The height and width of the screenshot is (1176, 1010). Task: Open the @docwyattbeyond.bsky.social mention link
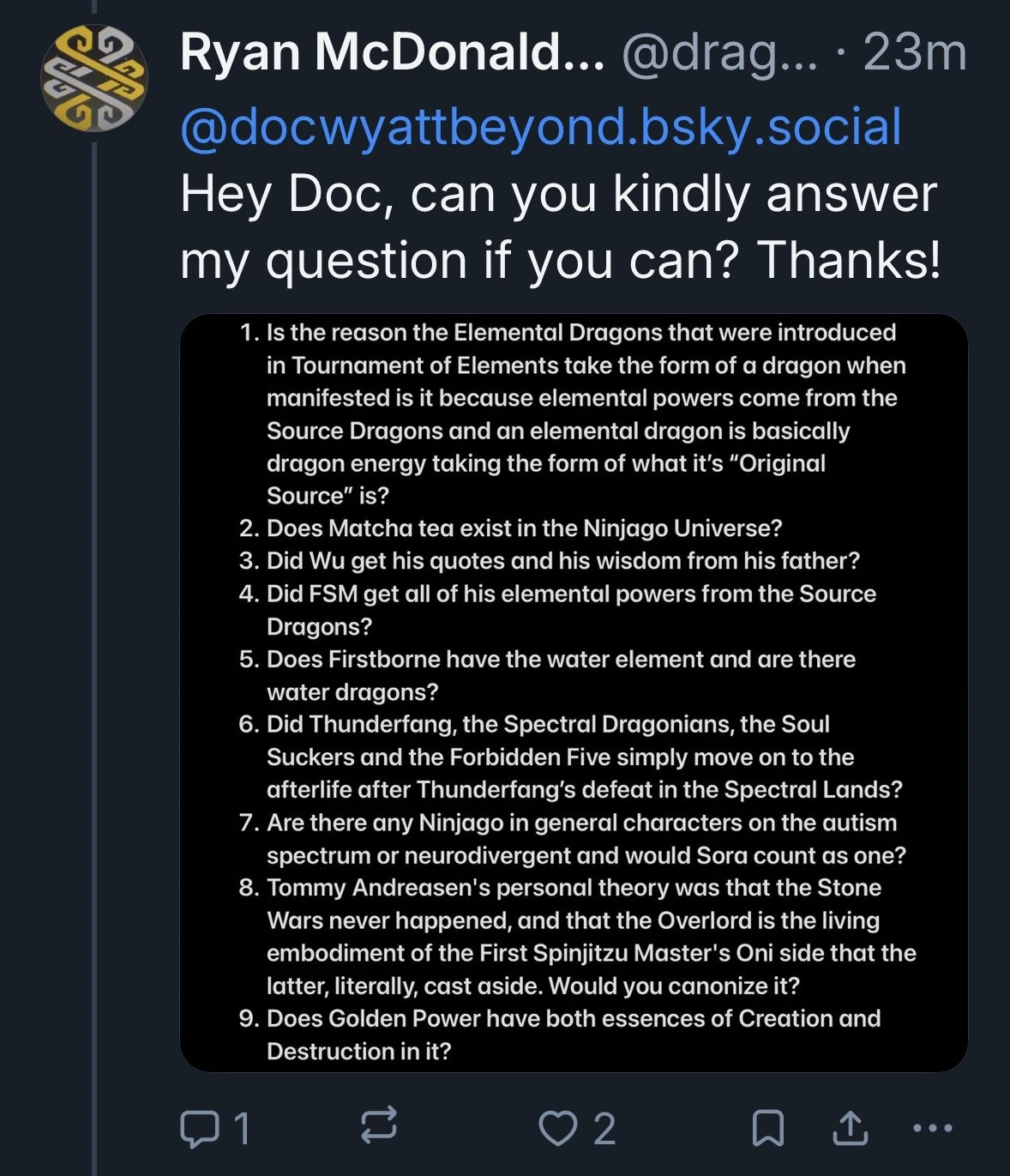tap(538, 127)
